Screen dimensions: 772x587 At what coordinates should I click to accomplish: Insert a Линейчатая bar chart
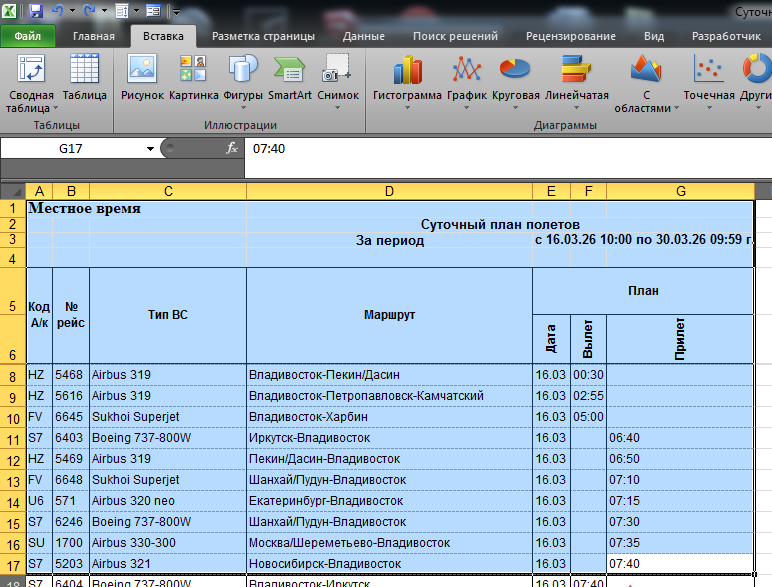[x=577, y=81]
